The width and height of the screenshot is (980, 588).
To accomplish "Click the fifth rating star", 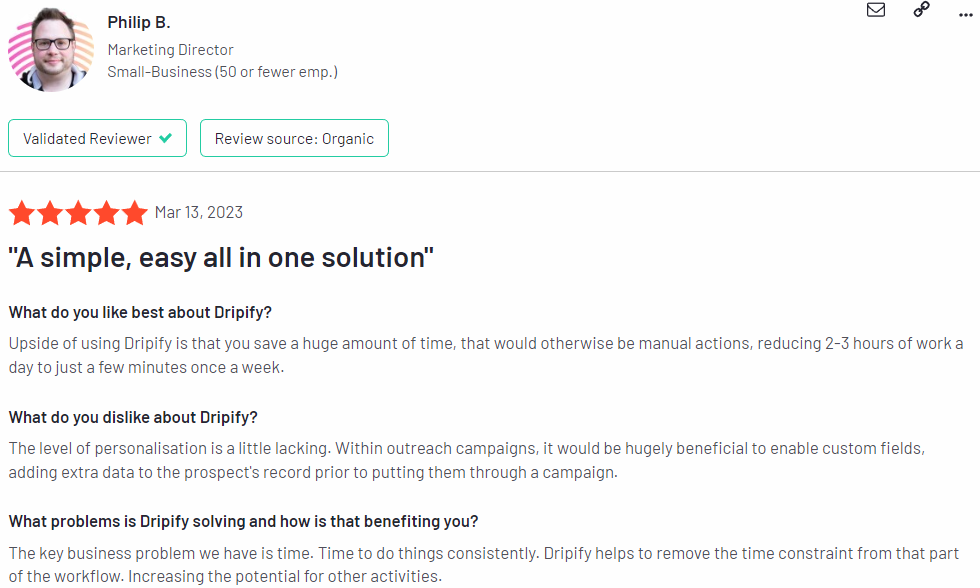I will (134, 212).
